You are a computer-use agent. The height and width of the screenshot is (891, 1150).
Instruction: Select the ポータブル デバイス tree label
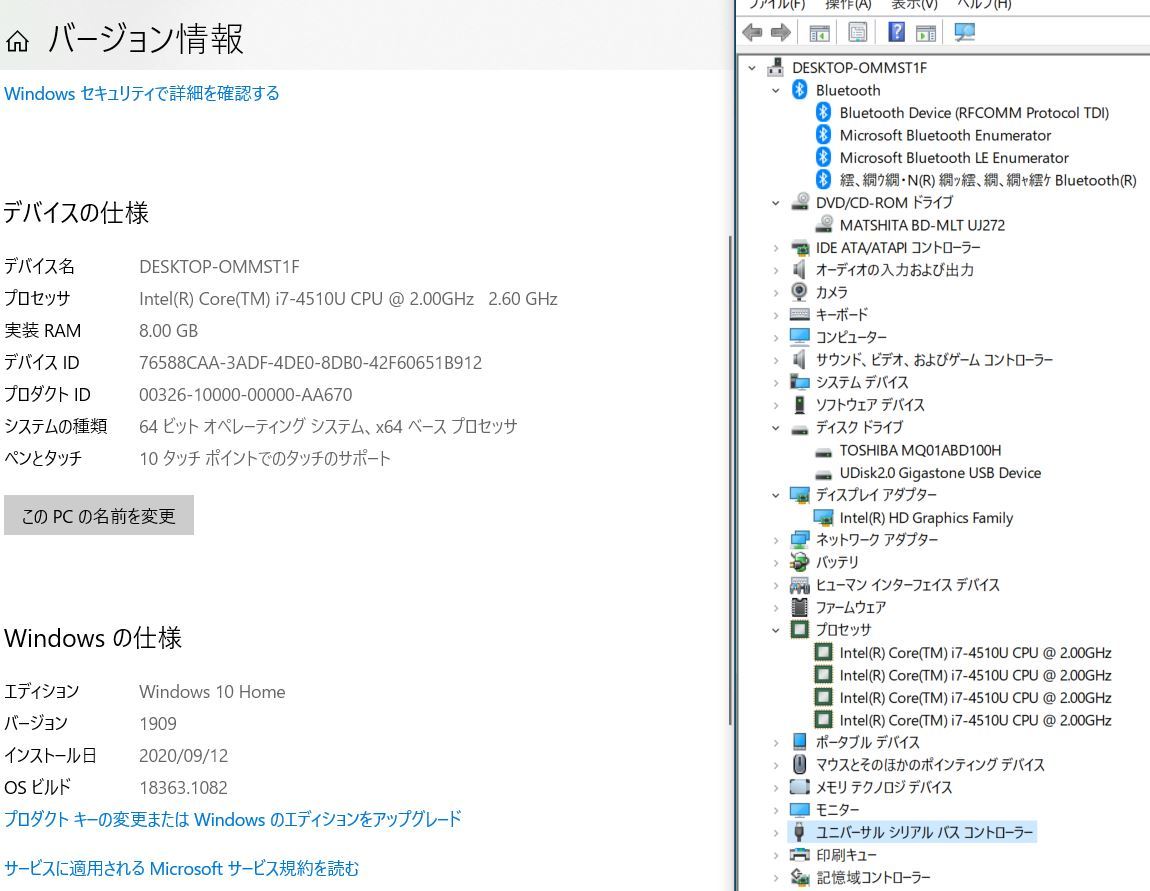pyautogui.click(x=868, y=742)
